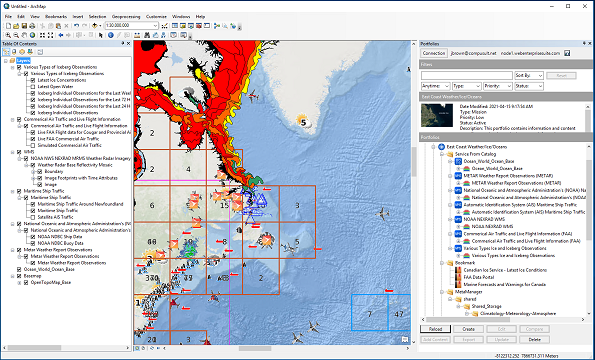This screenshot has width=595, height=360.
Task: Select FAA Data Portal bookmark
Action: [x=480, y=277]
